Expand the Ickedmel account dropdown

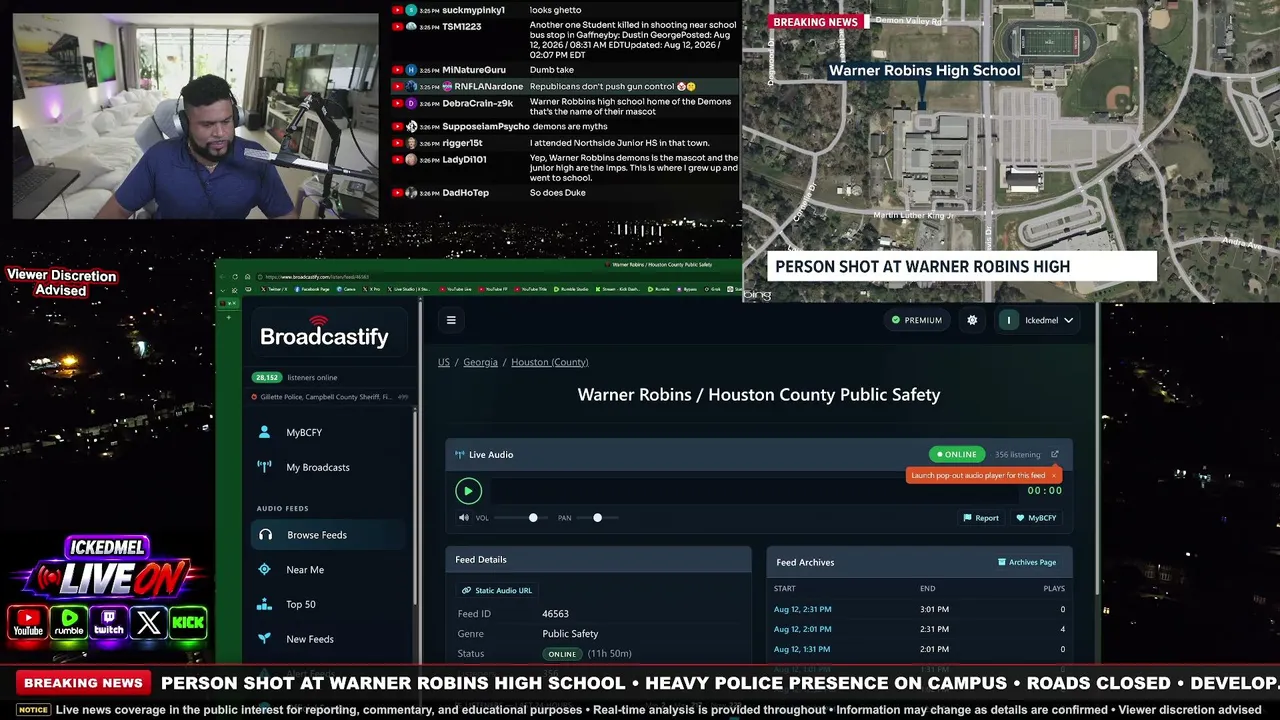pos(1037,320)
